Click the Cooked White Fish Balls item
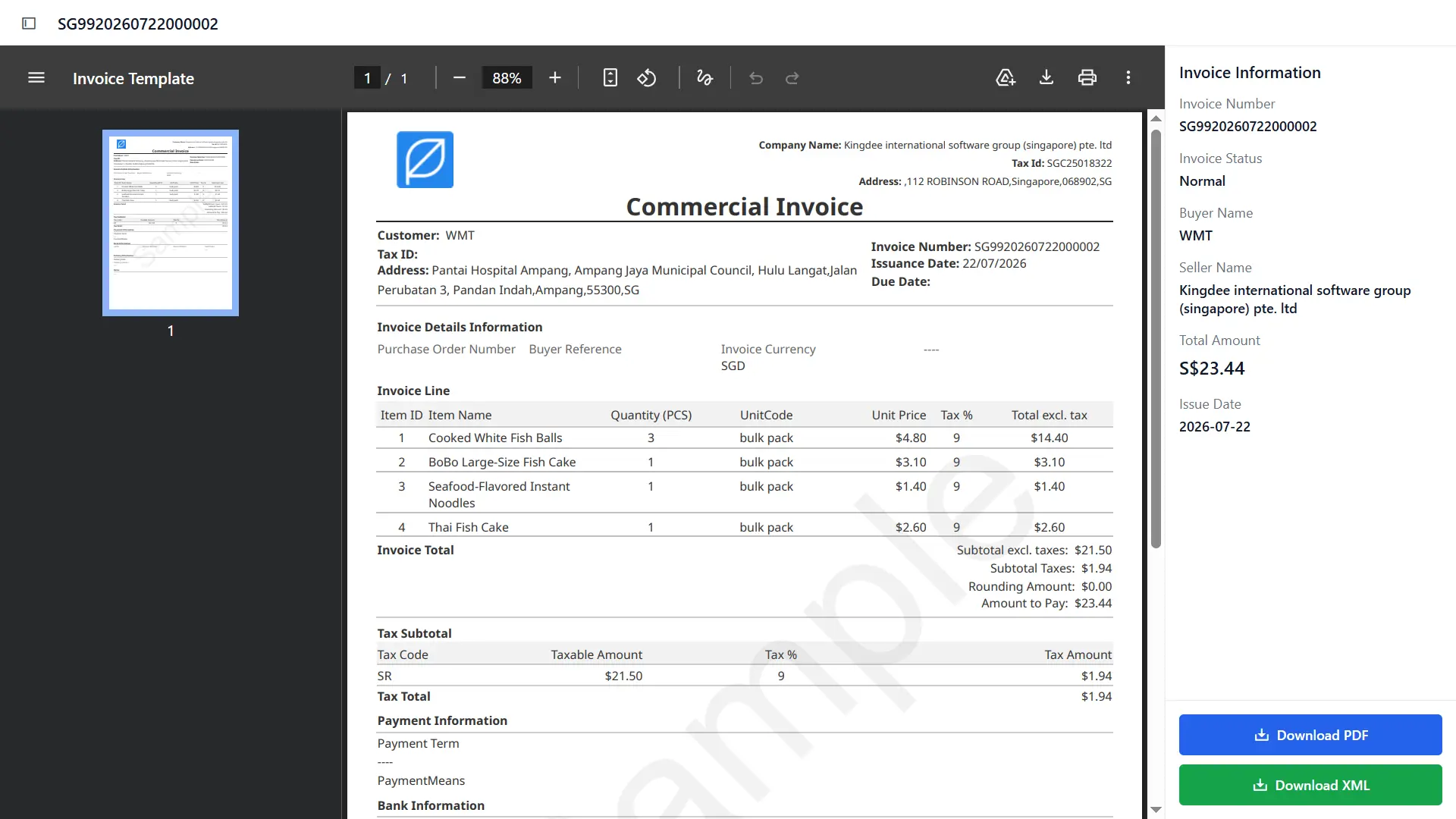Image resolution: width=1456 pixels, height=819 pixels. [495, 438]
